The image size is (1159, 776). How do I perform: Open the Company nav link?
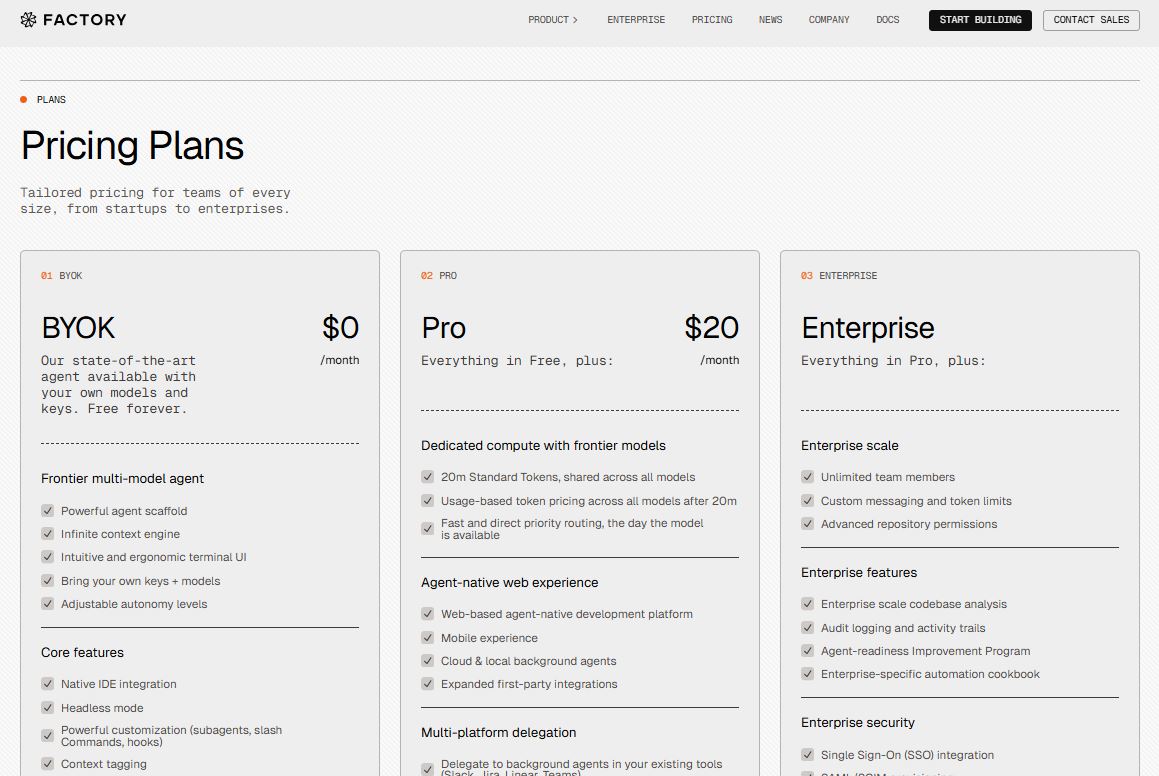(829, 20)
